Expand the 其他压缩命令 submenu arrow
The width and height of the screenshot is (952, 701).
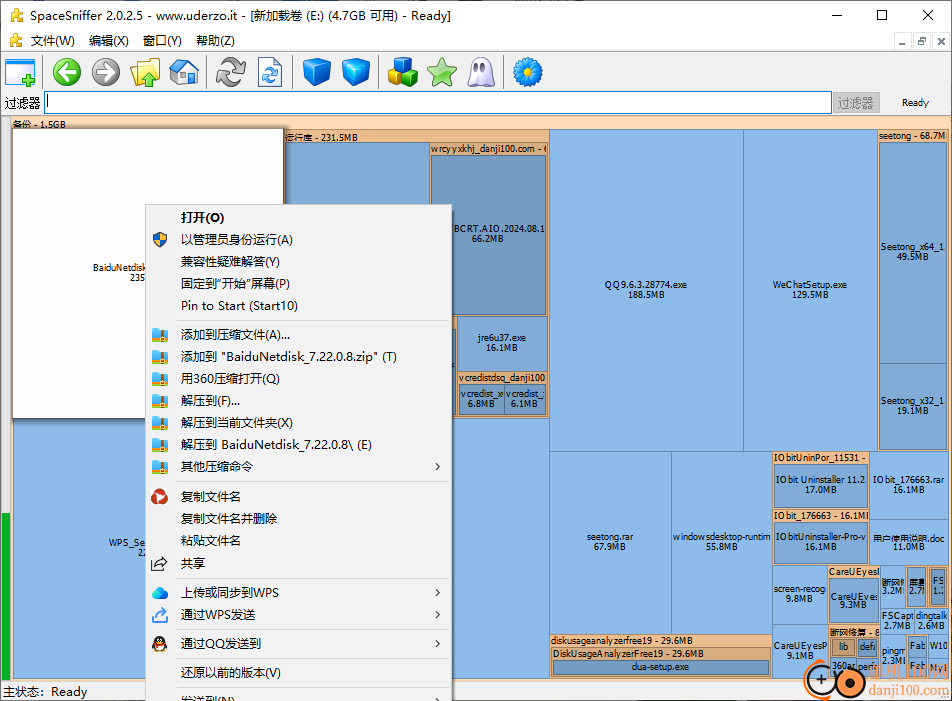click(437, 467)
